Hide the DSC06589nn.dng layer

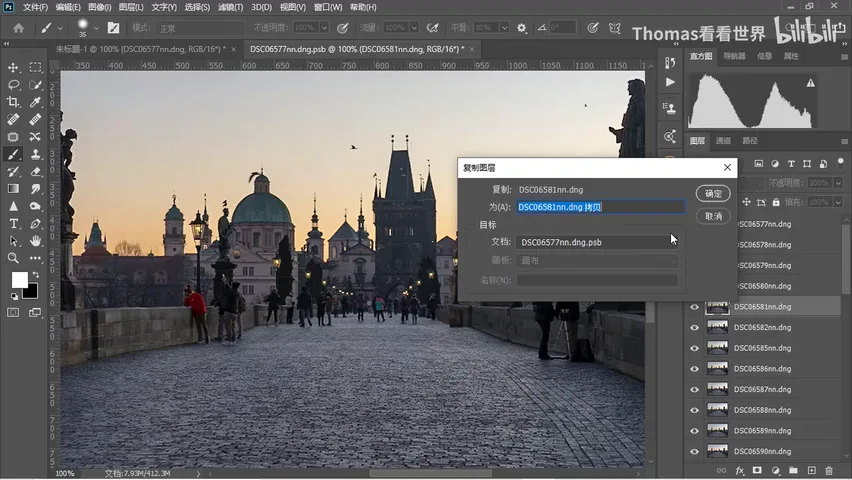694,431
